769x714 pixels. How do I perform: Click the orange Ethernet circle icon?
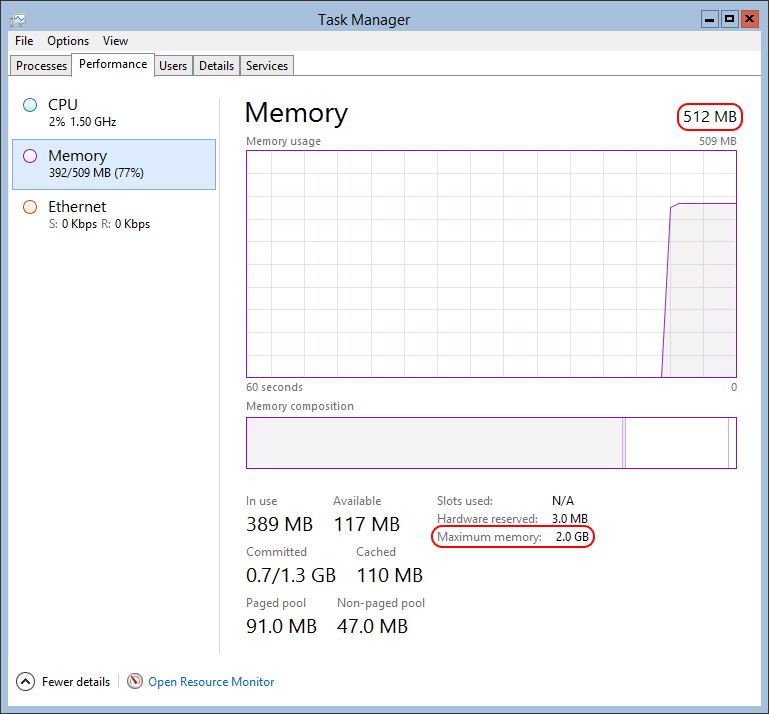30,207
